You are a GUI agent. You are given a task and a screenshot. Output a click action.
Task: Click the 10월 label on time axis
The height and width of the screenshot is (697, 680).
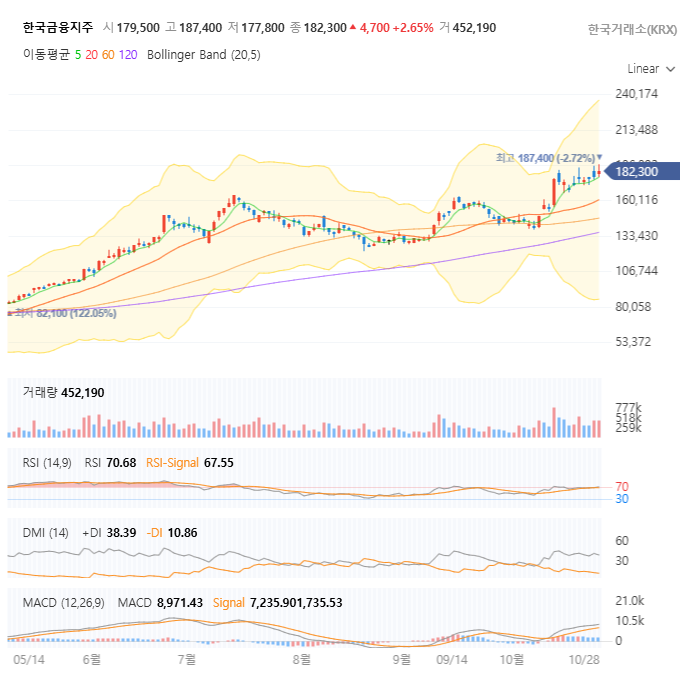(512, 659)
